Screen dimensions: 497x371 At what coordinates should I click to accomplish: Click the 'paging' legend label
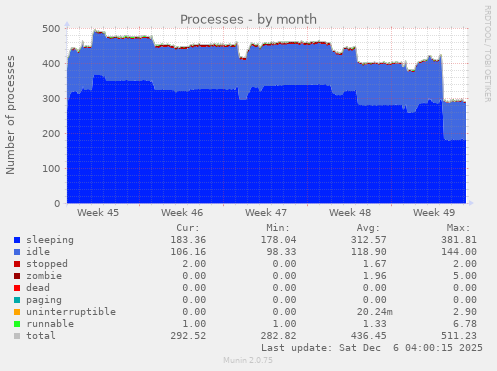click(x=44, y=300)
